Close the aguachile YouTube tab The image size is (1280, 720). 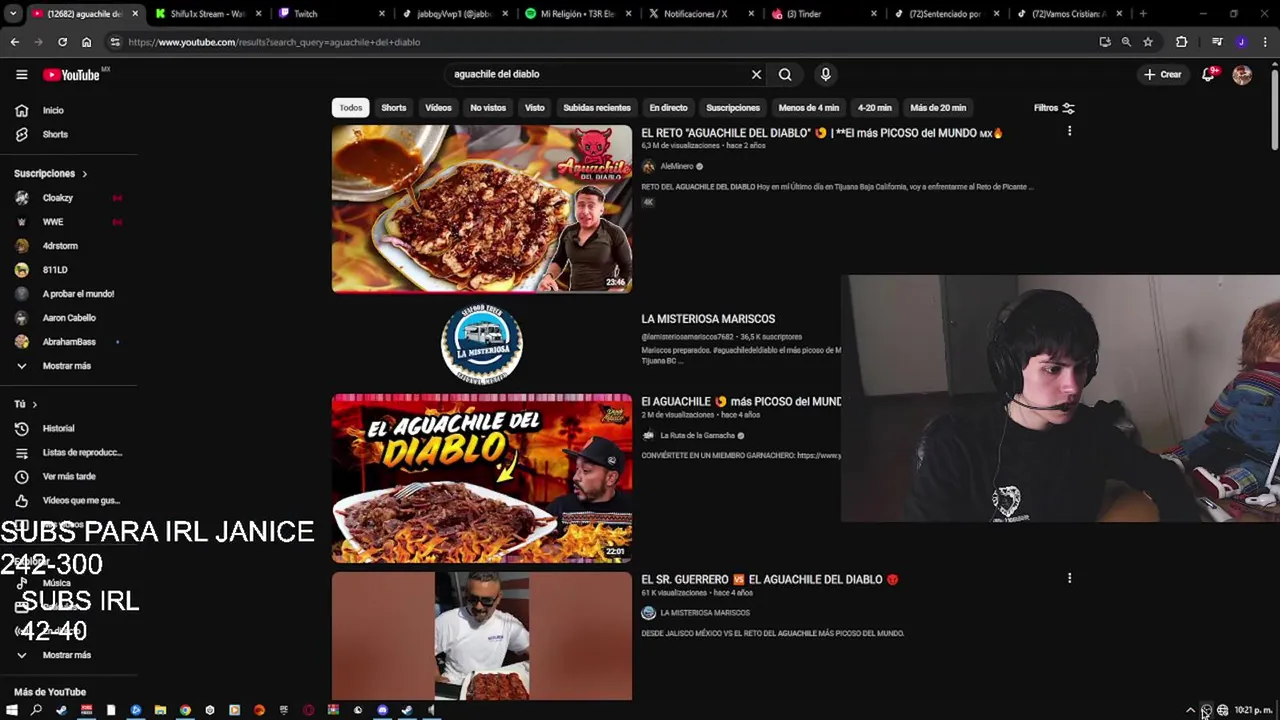(x=135, y=14)
